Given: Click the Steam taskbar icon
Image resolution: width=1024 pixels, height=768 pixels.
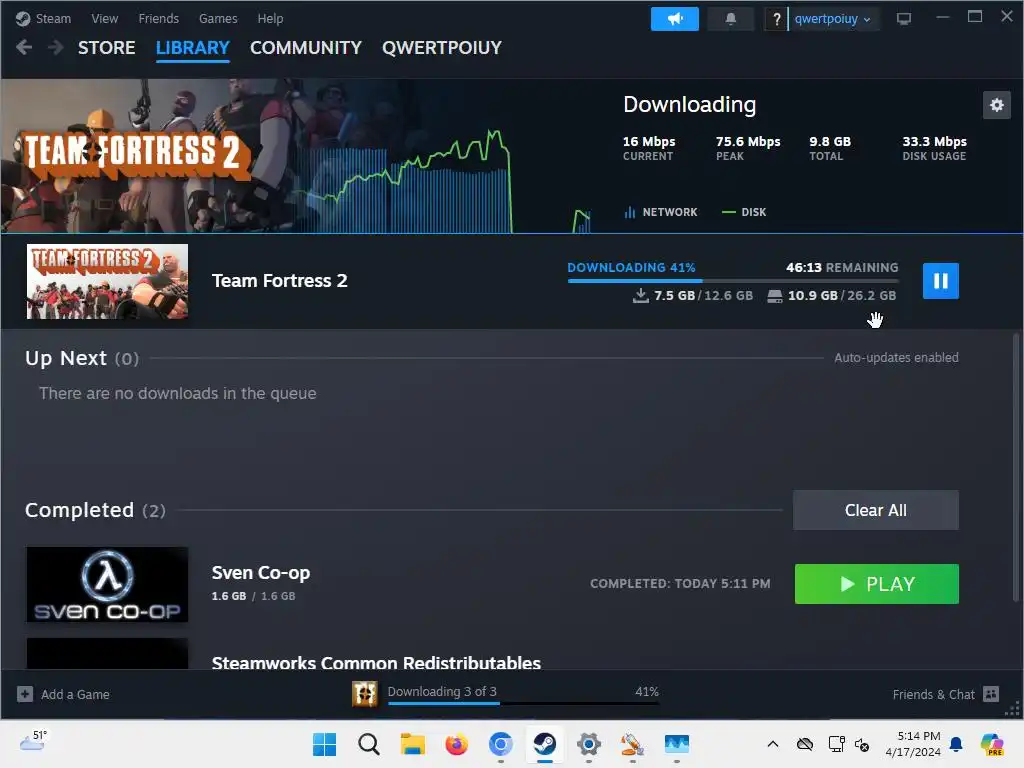Looking at the screenshot, I should [x=545, y=744].
